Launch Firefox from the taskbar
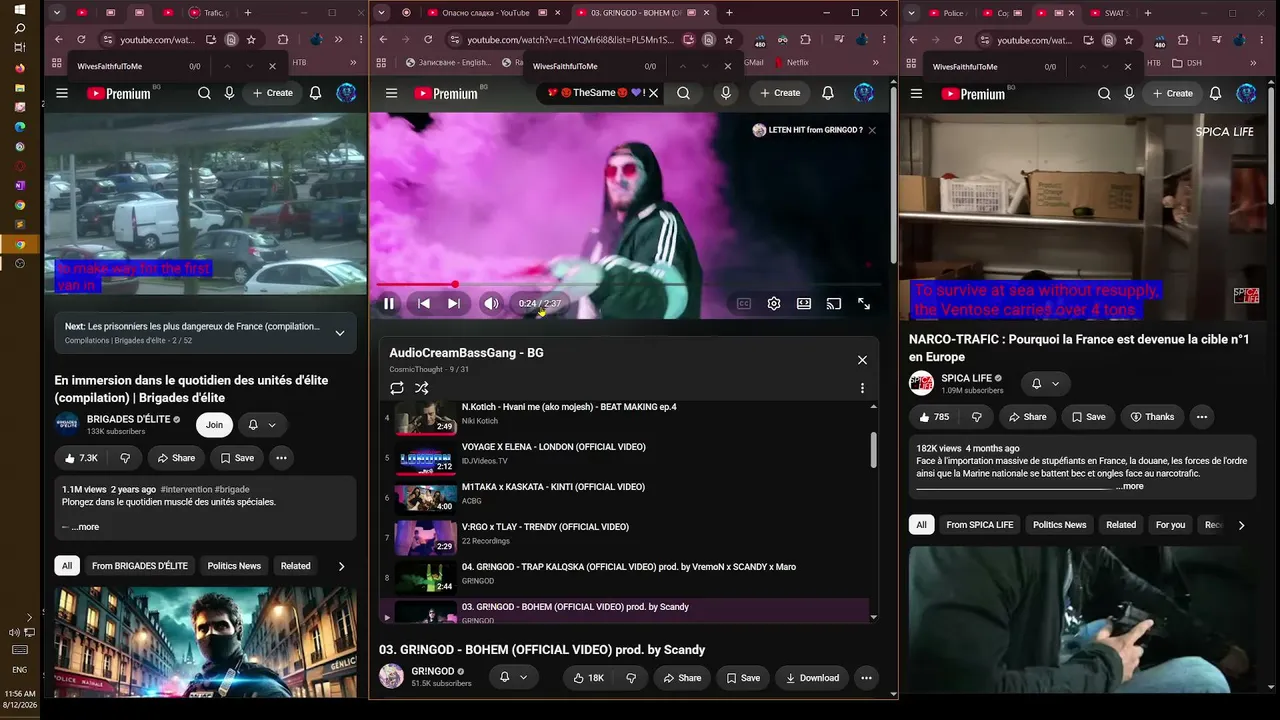This screenshot has height=720, width=1280. tap(19, 68)
